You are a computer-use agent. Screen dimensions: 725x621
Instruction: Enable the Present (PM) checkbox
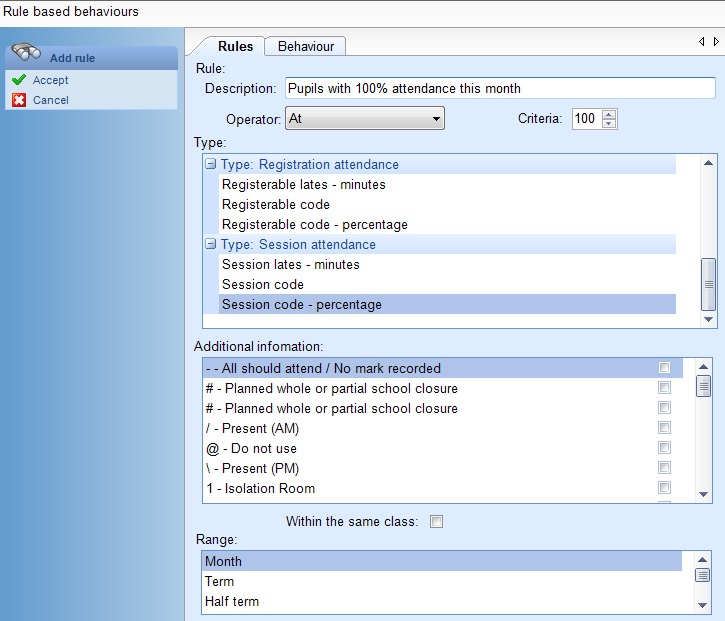tap(664, 467)
